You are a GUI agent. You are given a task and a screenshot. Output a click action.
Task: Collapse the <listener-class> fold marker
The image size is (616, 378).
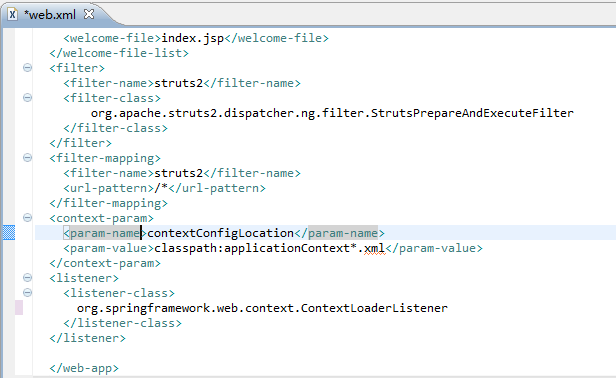tap(27, 292)
